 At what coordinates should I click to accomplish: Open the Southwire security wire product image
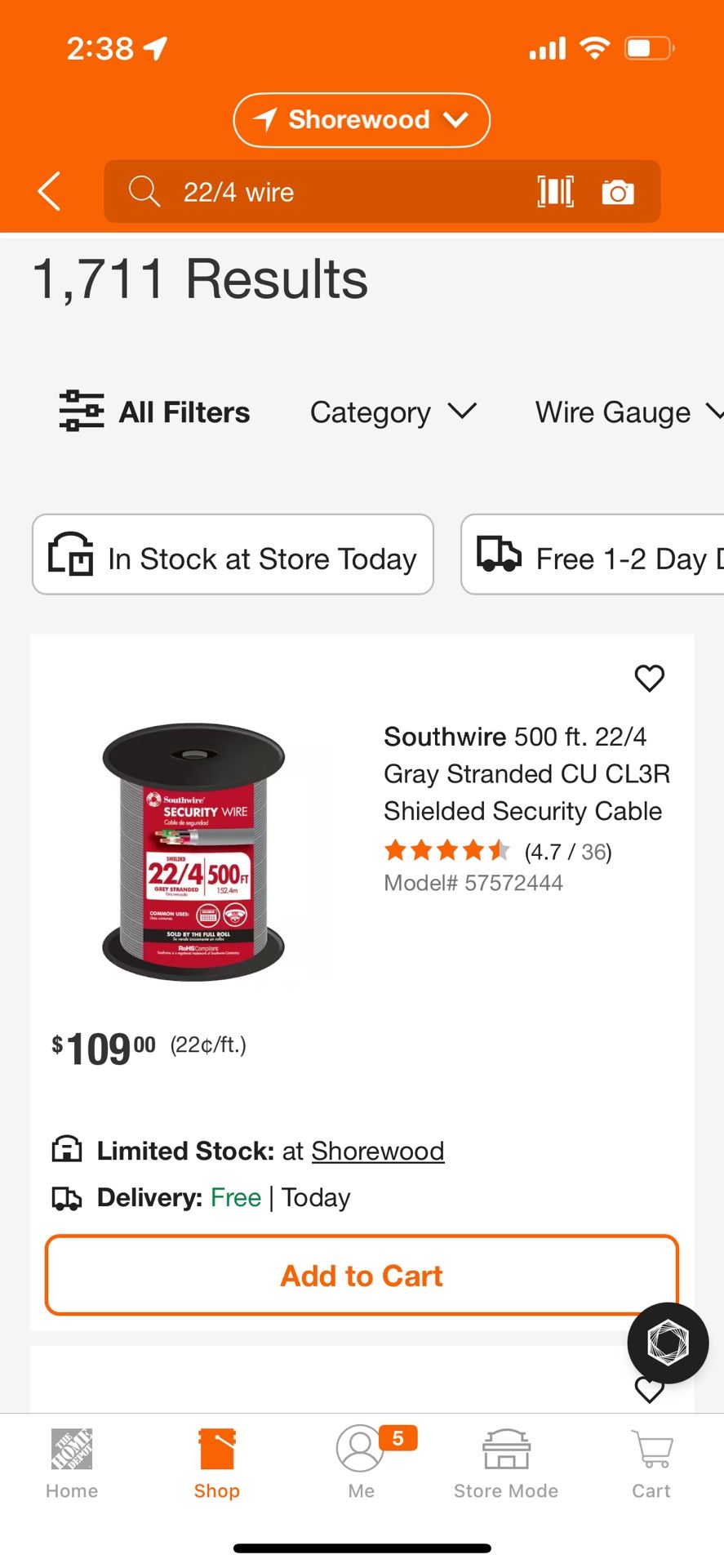pos(194,851)
